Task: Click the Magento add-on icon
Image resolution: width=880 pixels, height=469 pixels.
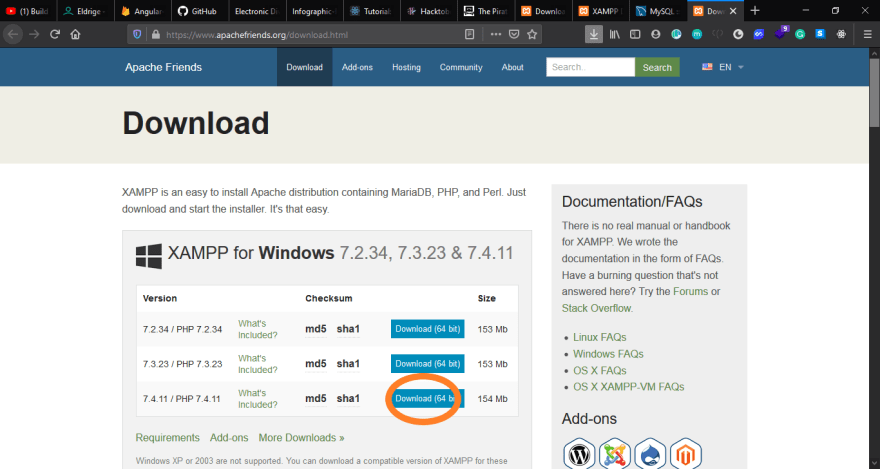Action: point(685,454)
